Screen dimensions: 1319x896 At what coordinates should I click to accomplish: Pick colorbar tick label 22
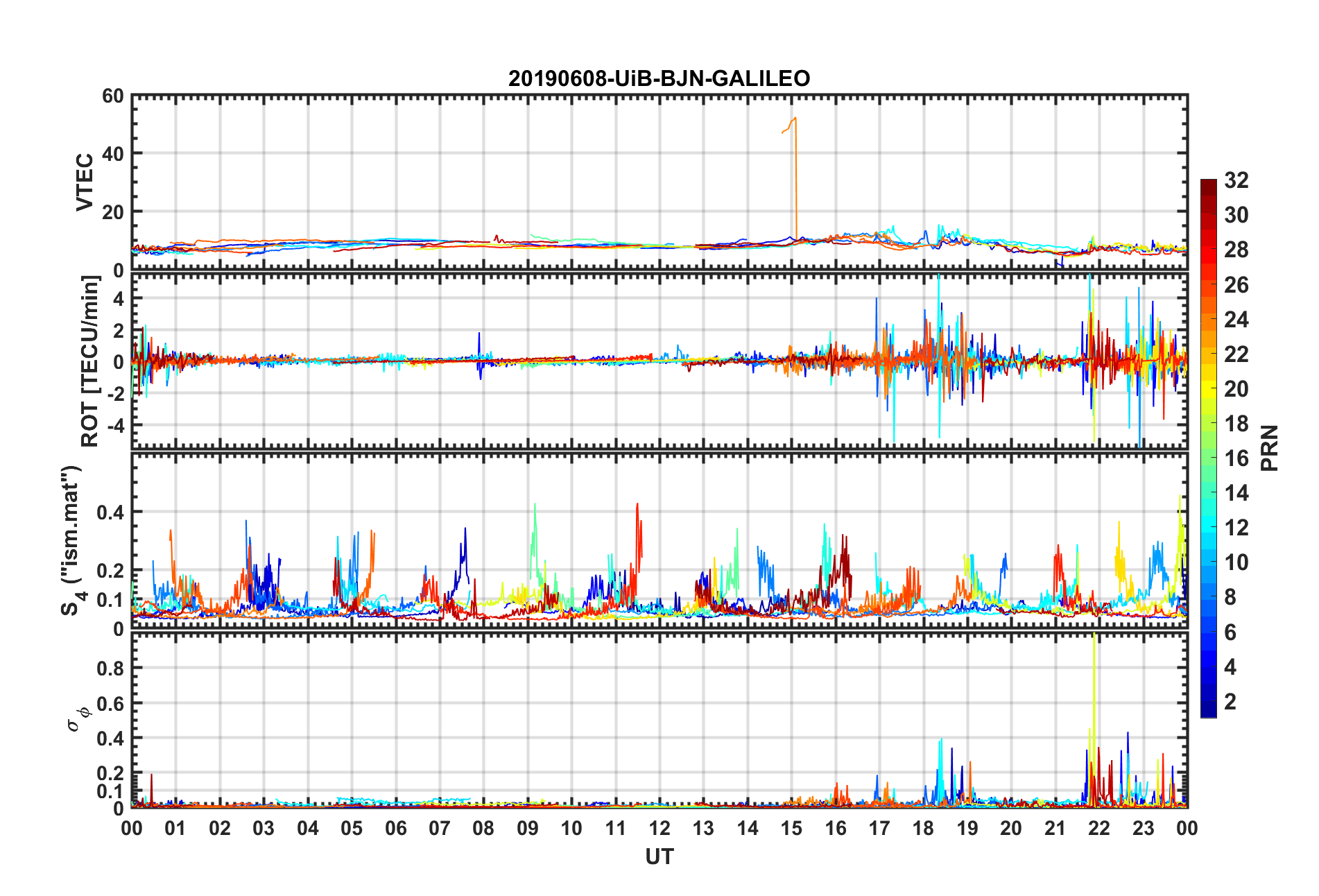pyautogui.click(x=1236, y=354)
